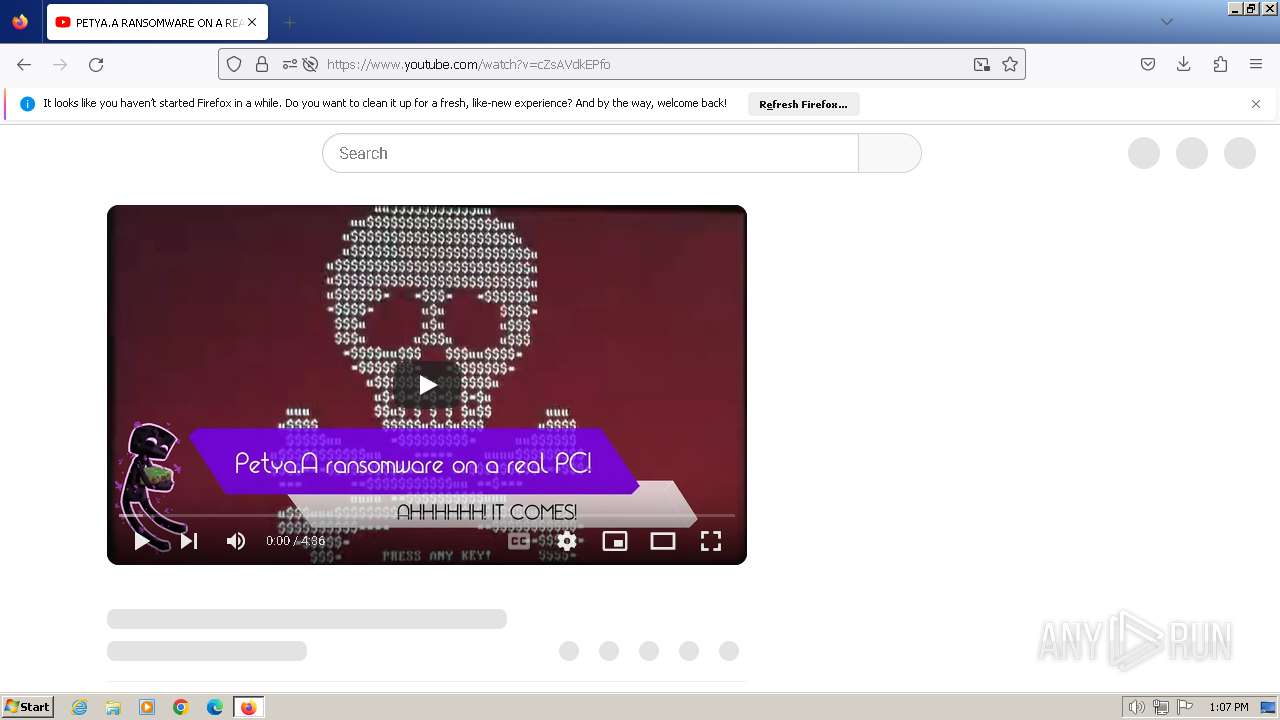
Task: Enter full screen video mode
Action: pos(711,541)
